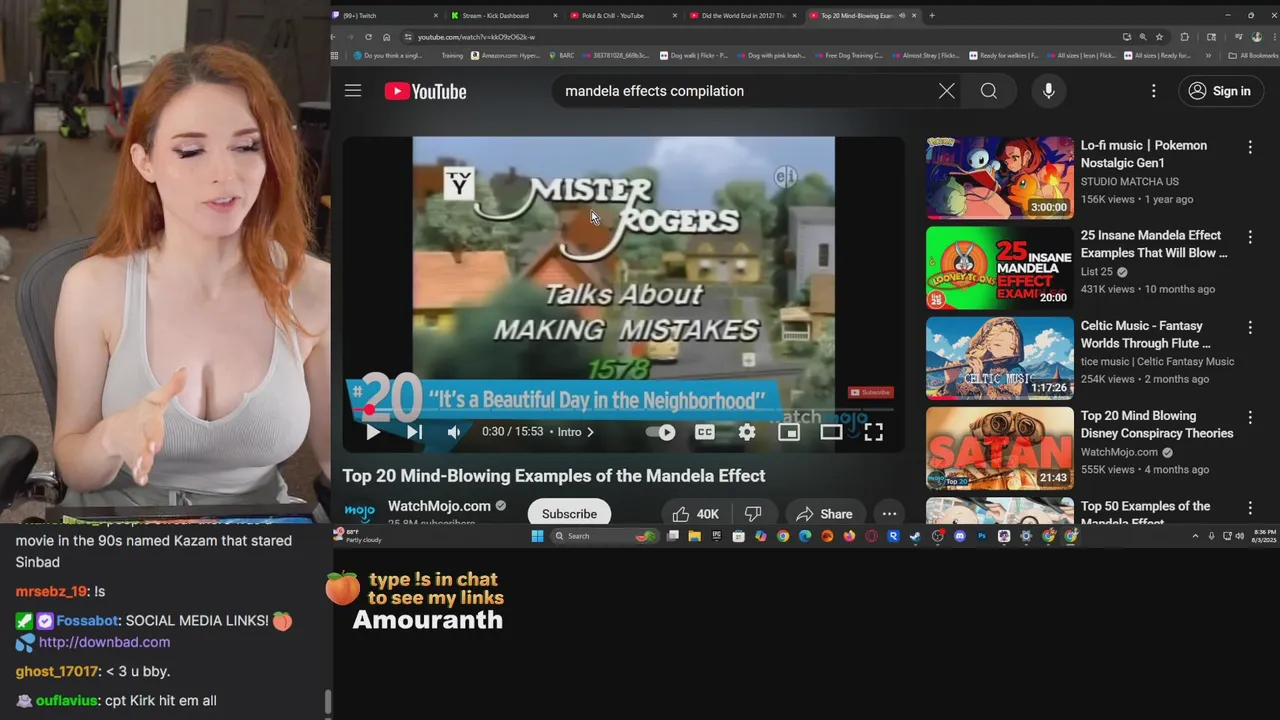
Task: Bookmark this page with the star
Action: pos(1159,37)
